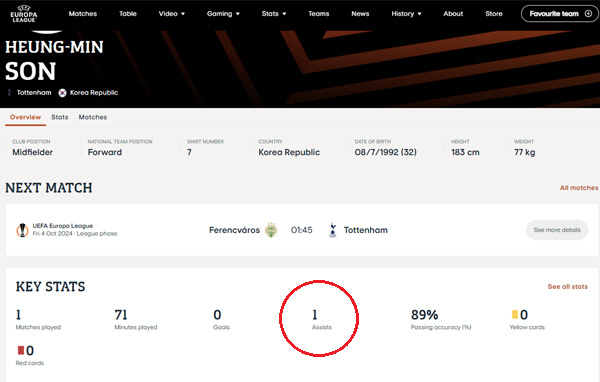Go to the Teams page
The width and height of the screenshot is (600, 382).
[319, 14]
